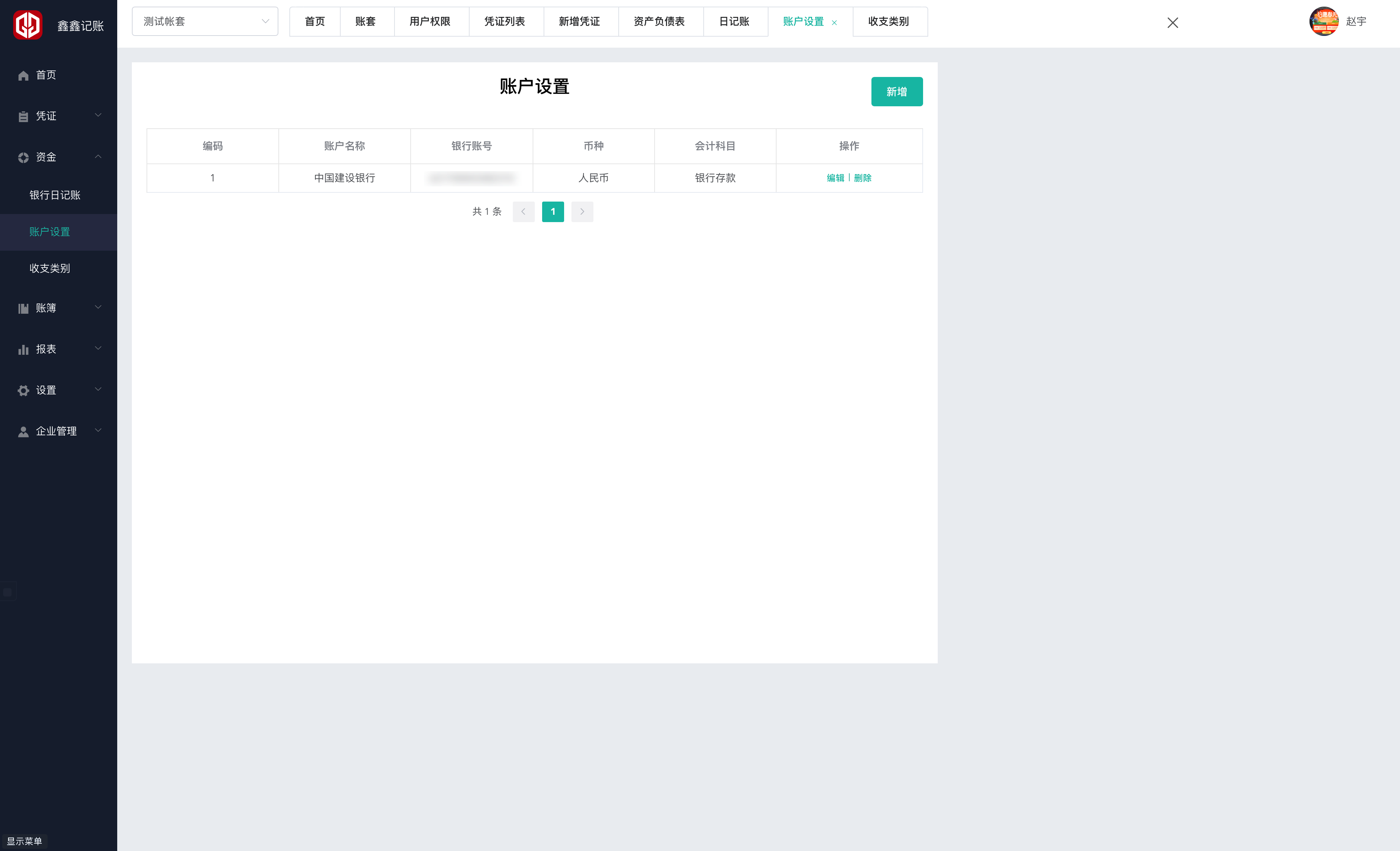Click the 显示菜单 label at bottom left
1400x851 pixels.
point(25,841)
